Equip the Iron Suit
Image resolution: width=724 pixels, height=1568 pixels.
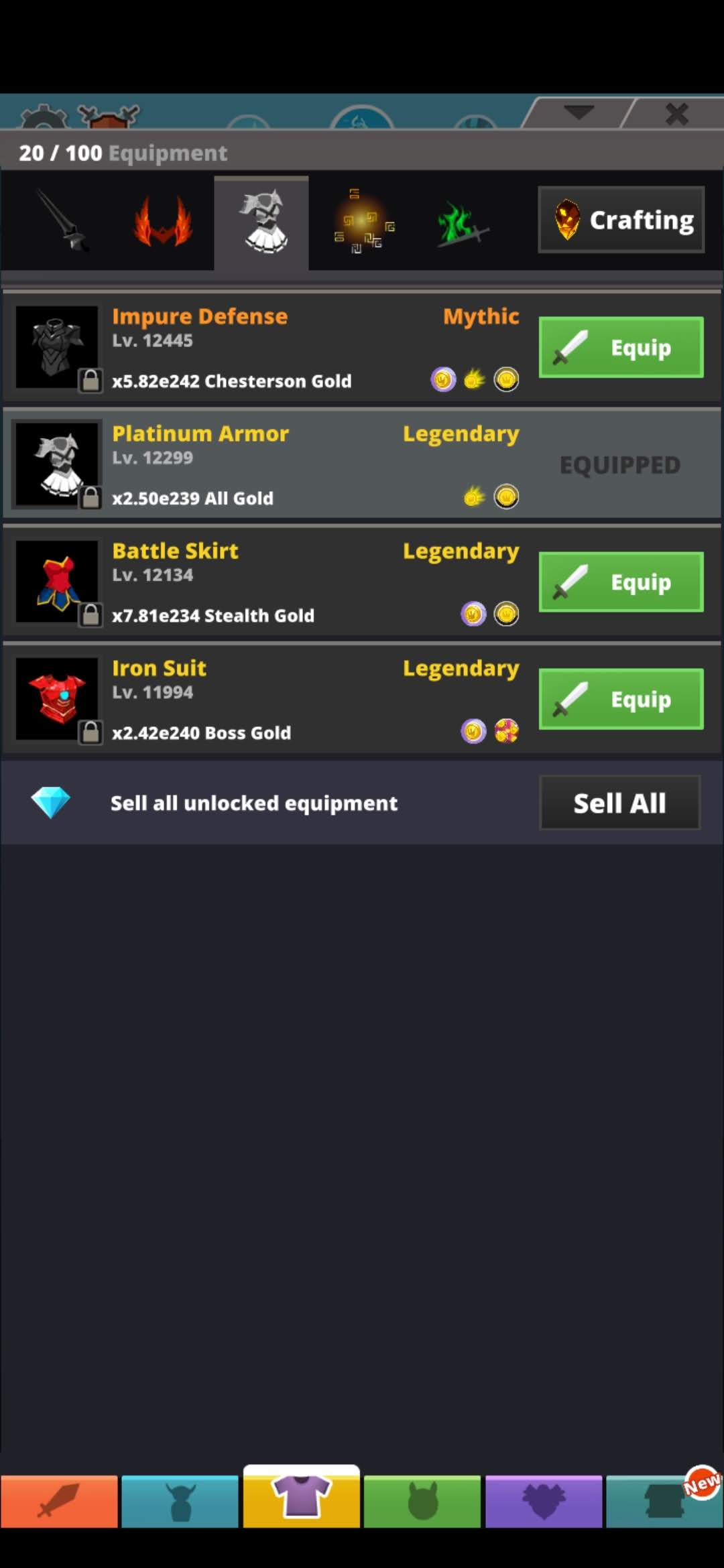click(x=621, y=699)
